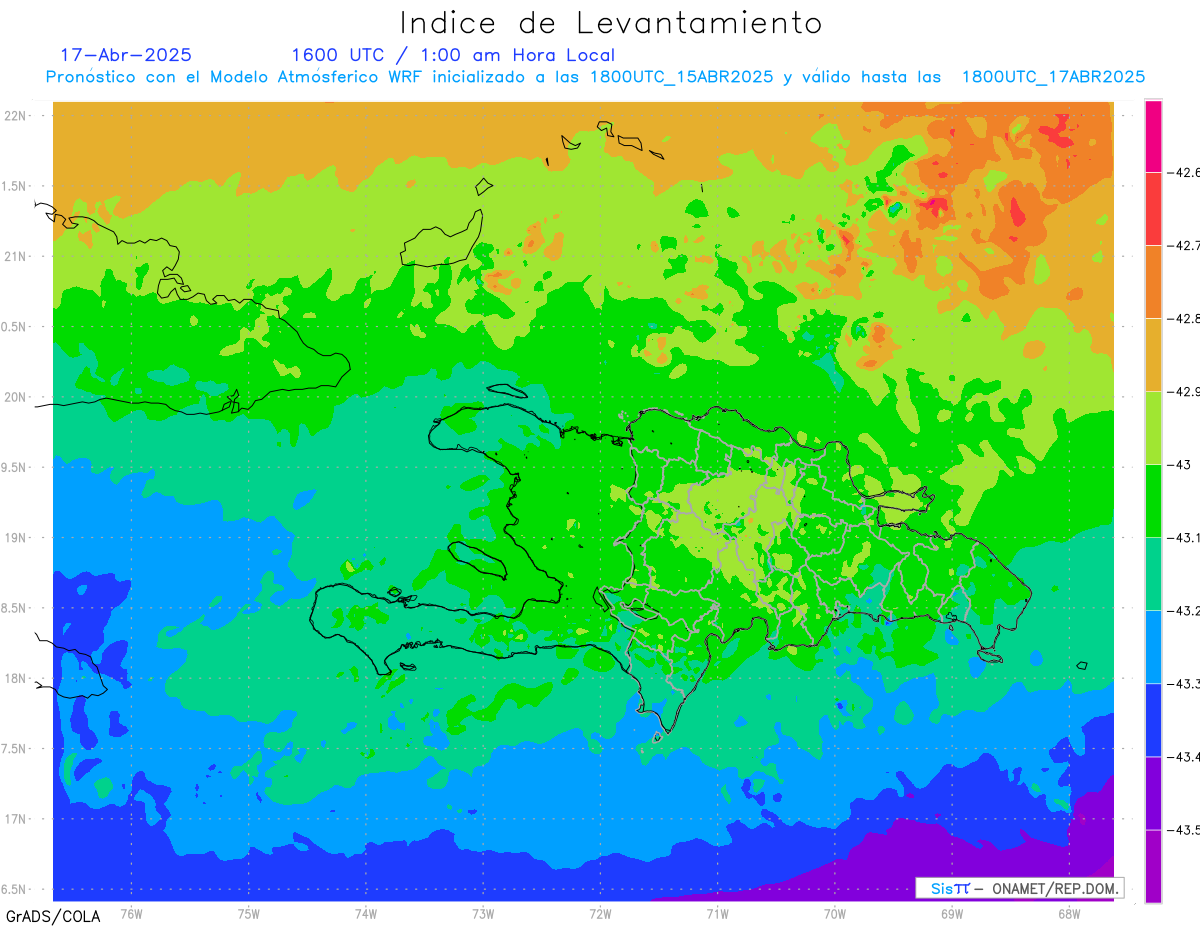This screenshot has height=927, width=1200.
Task: Click the '70W' longitude label
Action: tap(835, 913)
